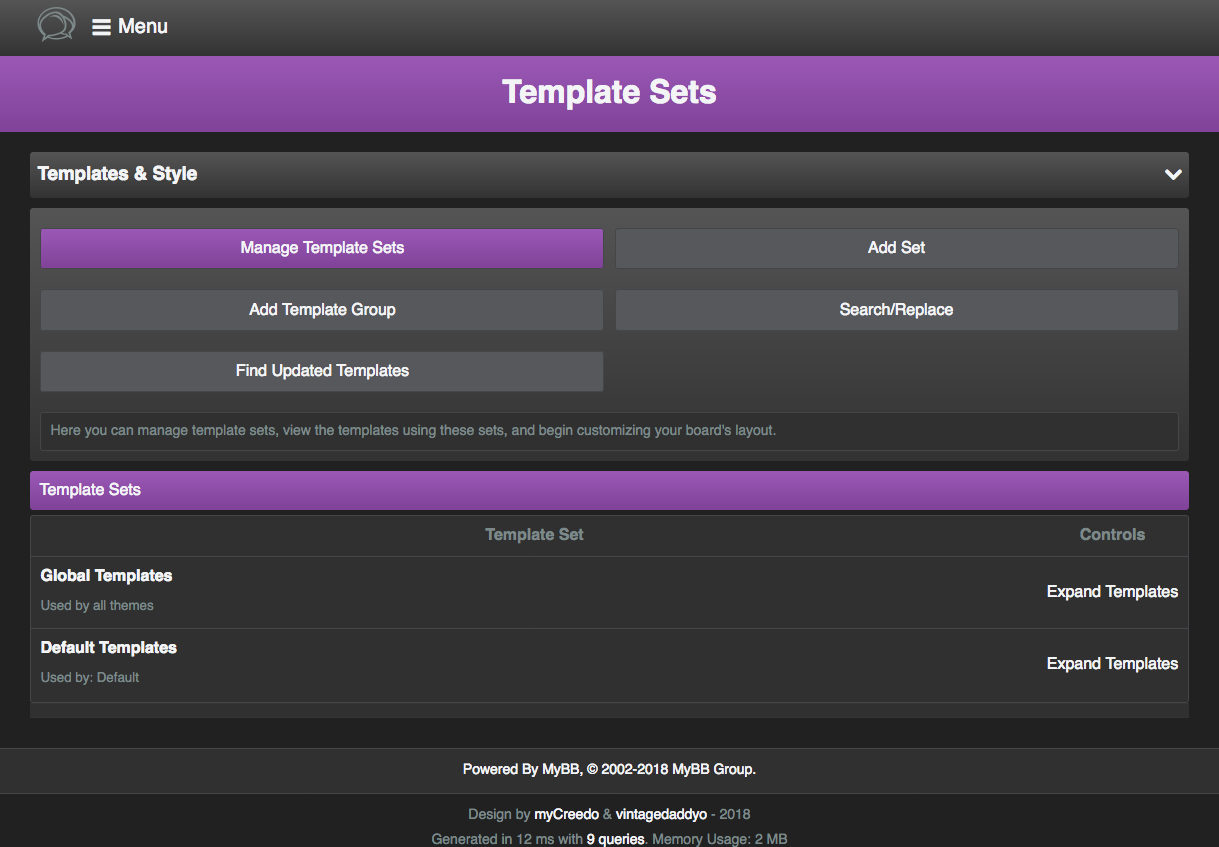Click the Menu text label
Screen dimensions: 1219x847
tap(143, 27)
